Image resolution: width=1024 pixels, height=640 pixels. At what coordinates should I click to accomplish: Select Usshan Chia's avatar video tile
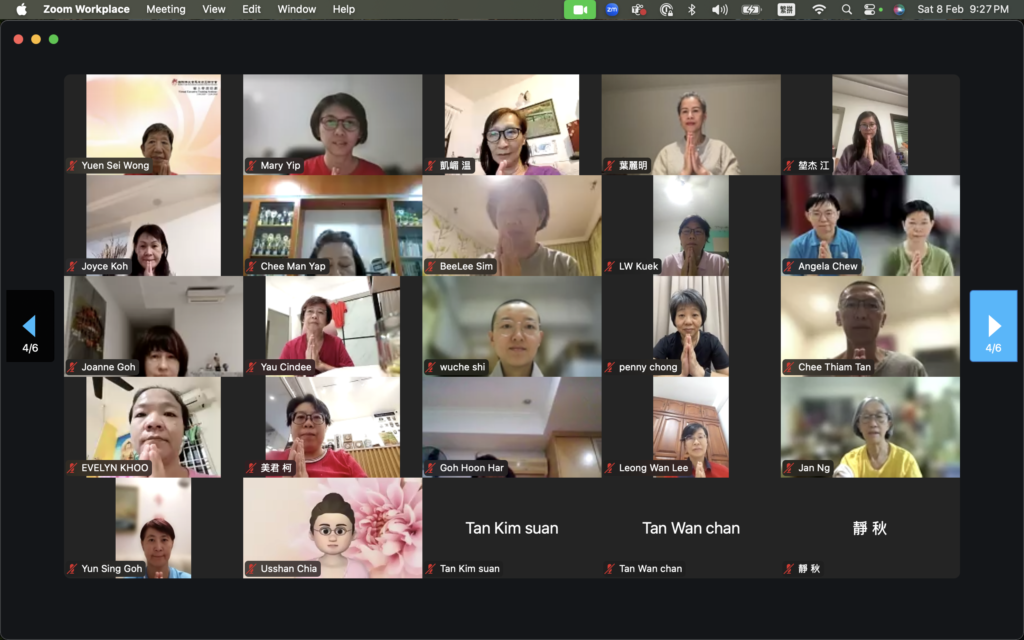pyautogui.click(x=332, y=527)
